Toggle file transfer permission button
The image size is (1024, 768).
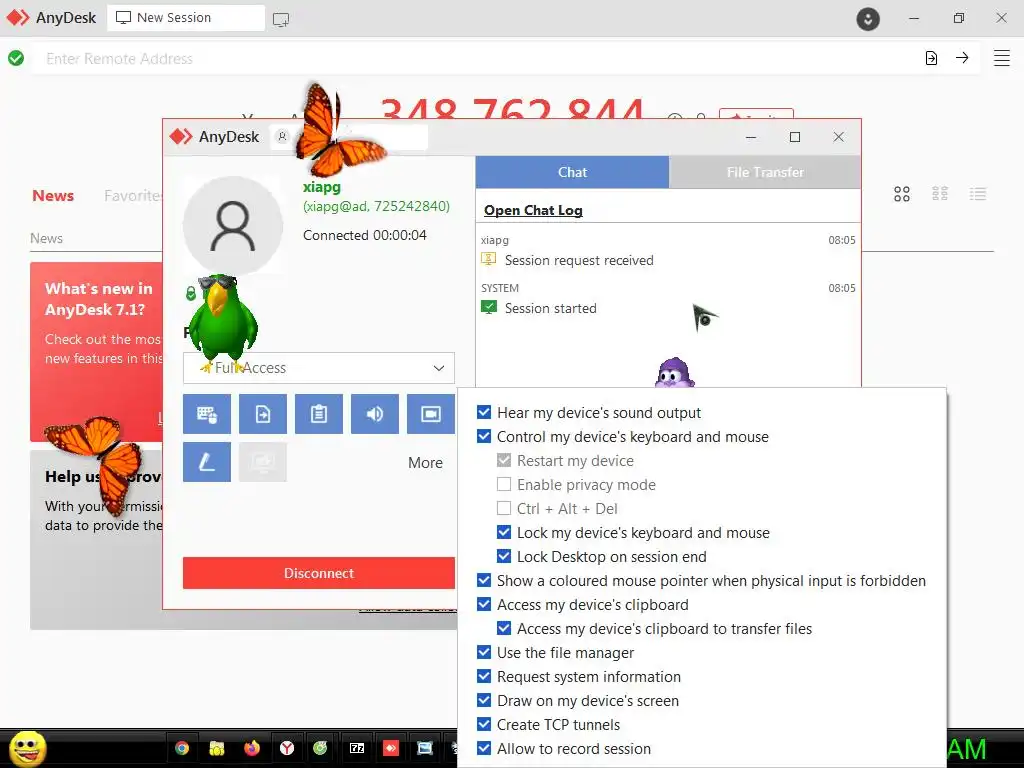tap(263, 414)
